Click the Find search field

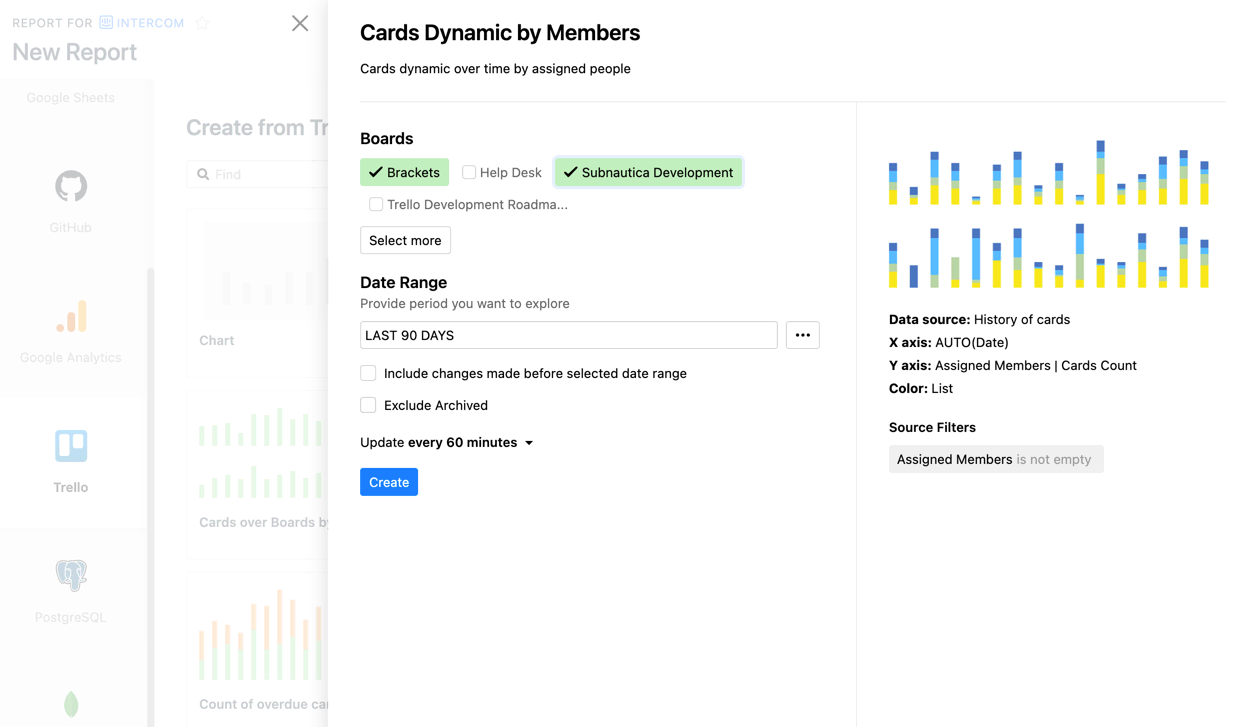click(257, 174)
